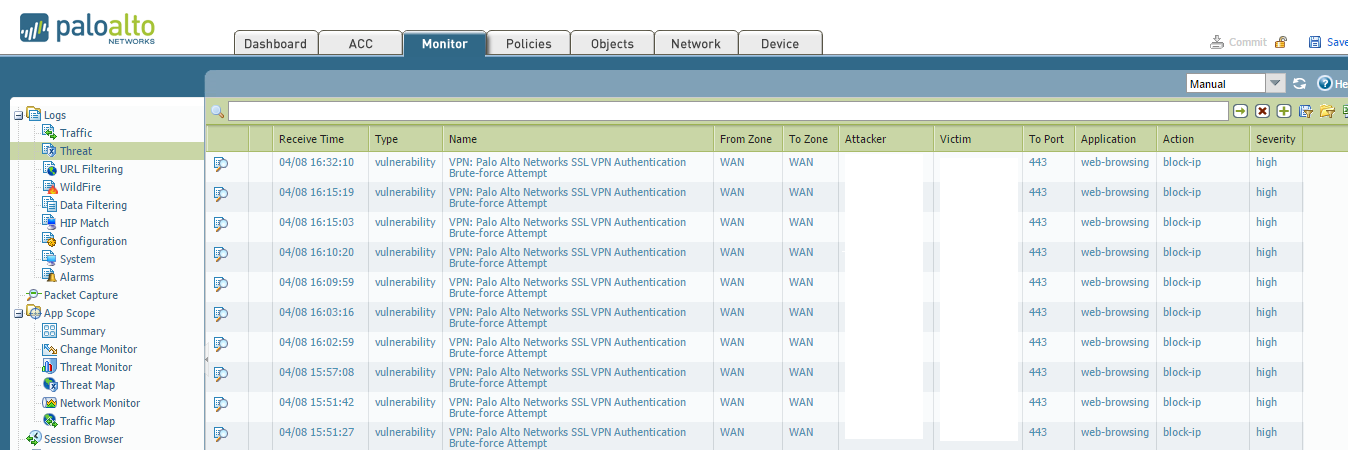Refresh the log view using the refresh icon
The image size is (1348, 450).
(1300, 84)
